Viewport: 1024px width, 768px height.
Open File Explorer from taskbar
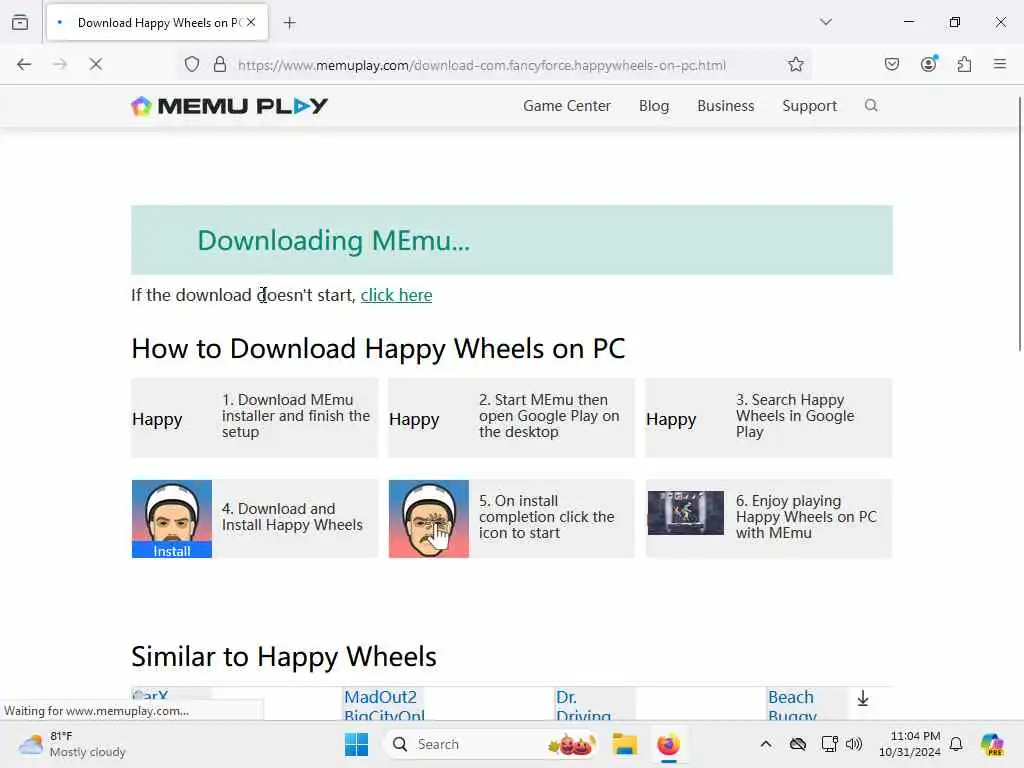coord(624,744)
